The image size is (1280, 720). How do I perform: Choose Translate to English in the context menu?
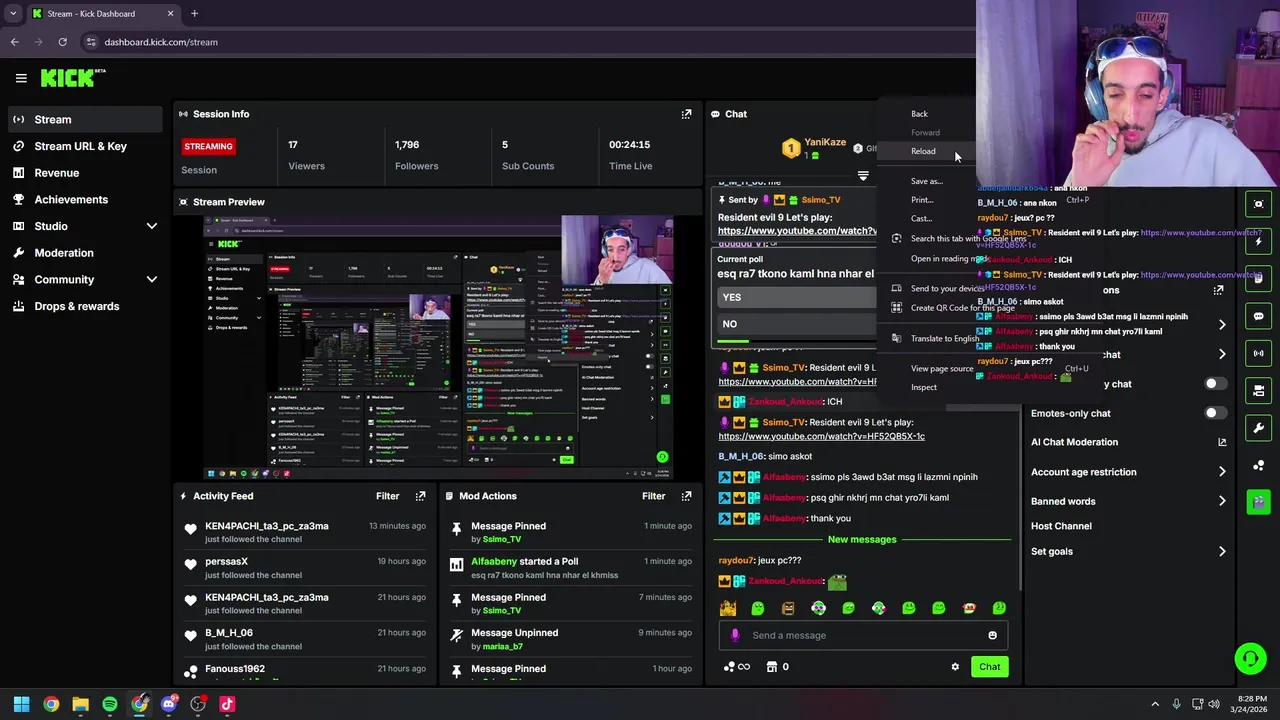[x=944, y=339]
